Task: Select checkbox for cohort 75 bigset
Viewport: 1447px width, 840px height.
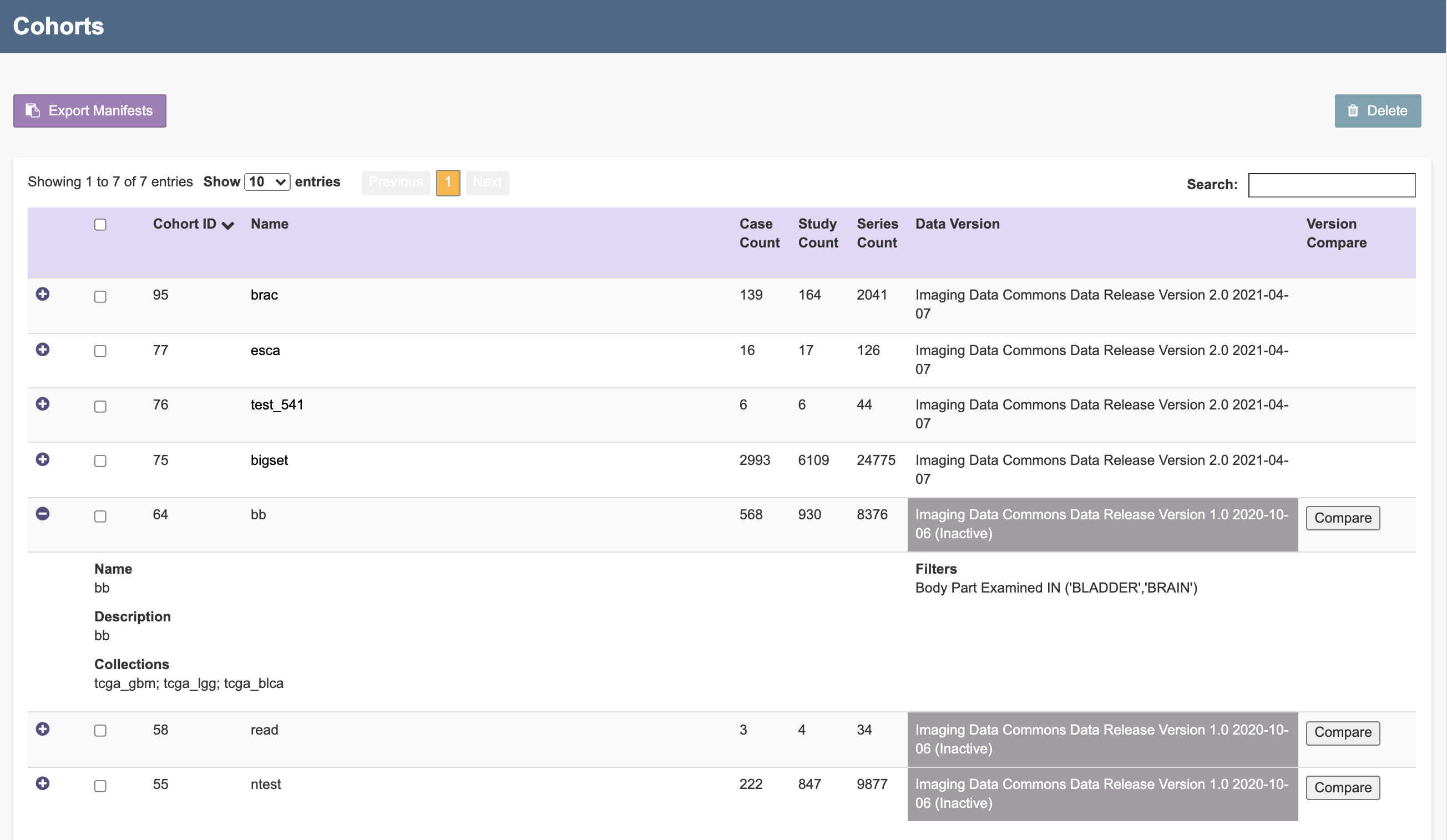Action: (x=100, y=461)
